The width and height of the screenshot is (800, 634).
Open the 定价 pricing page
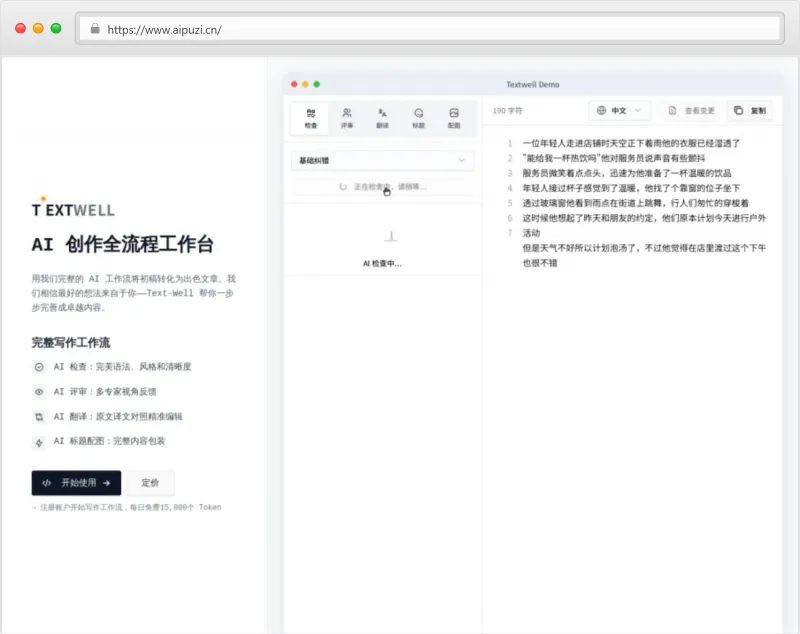click(150, 483)
